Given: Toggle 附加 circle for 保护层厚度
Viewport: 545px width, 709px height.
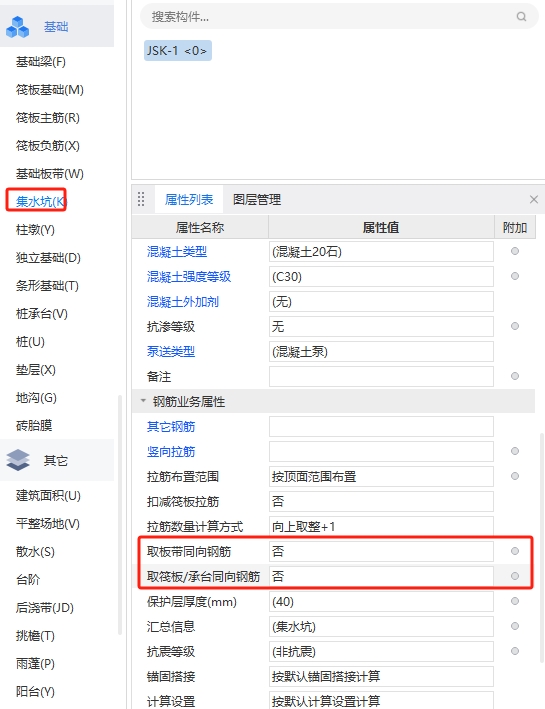Looking at the screenshot, I should 515,601.
